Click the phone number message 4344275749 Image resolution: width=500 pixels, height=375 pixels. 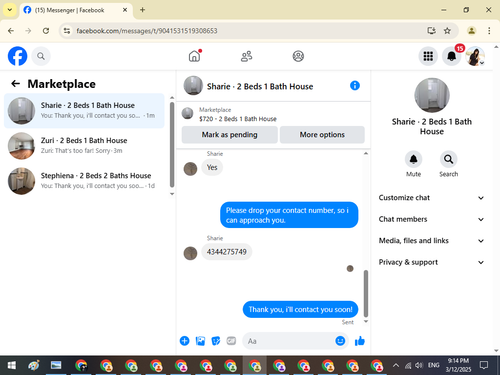coord(227,252)
